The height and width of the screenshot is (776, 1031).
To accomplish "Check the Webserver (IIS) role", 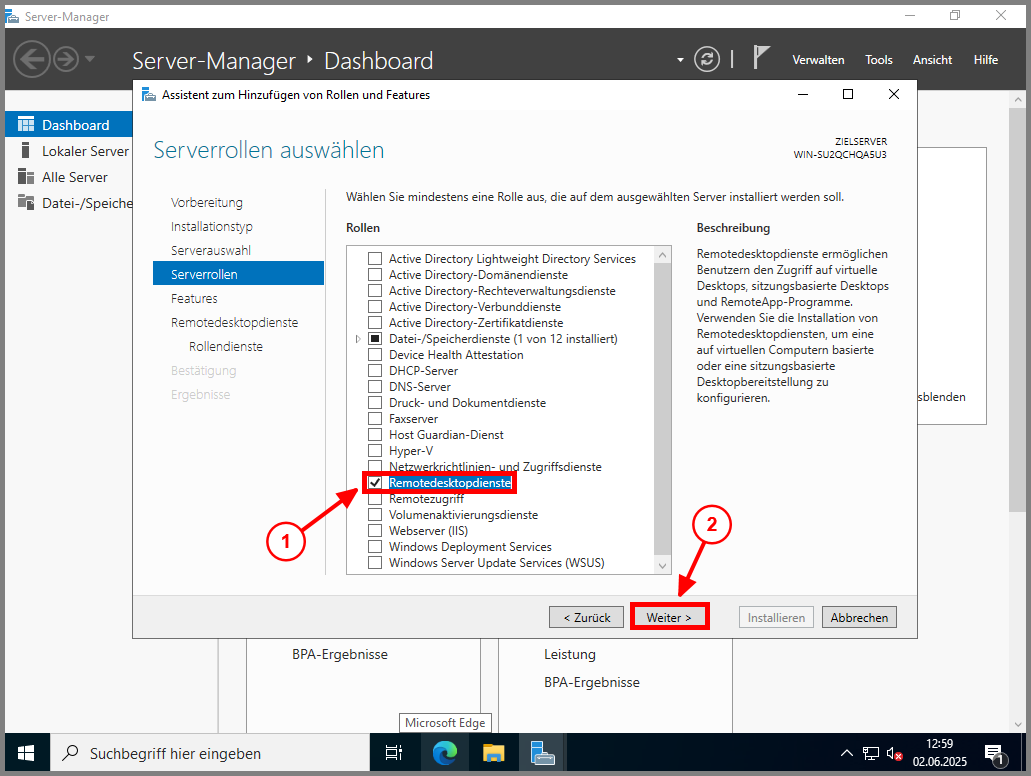I will pyautogui.click(x=375, y=531).
